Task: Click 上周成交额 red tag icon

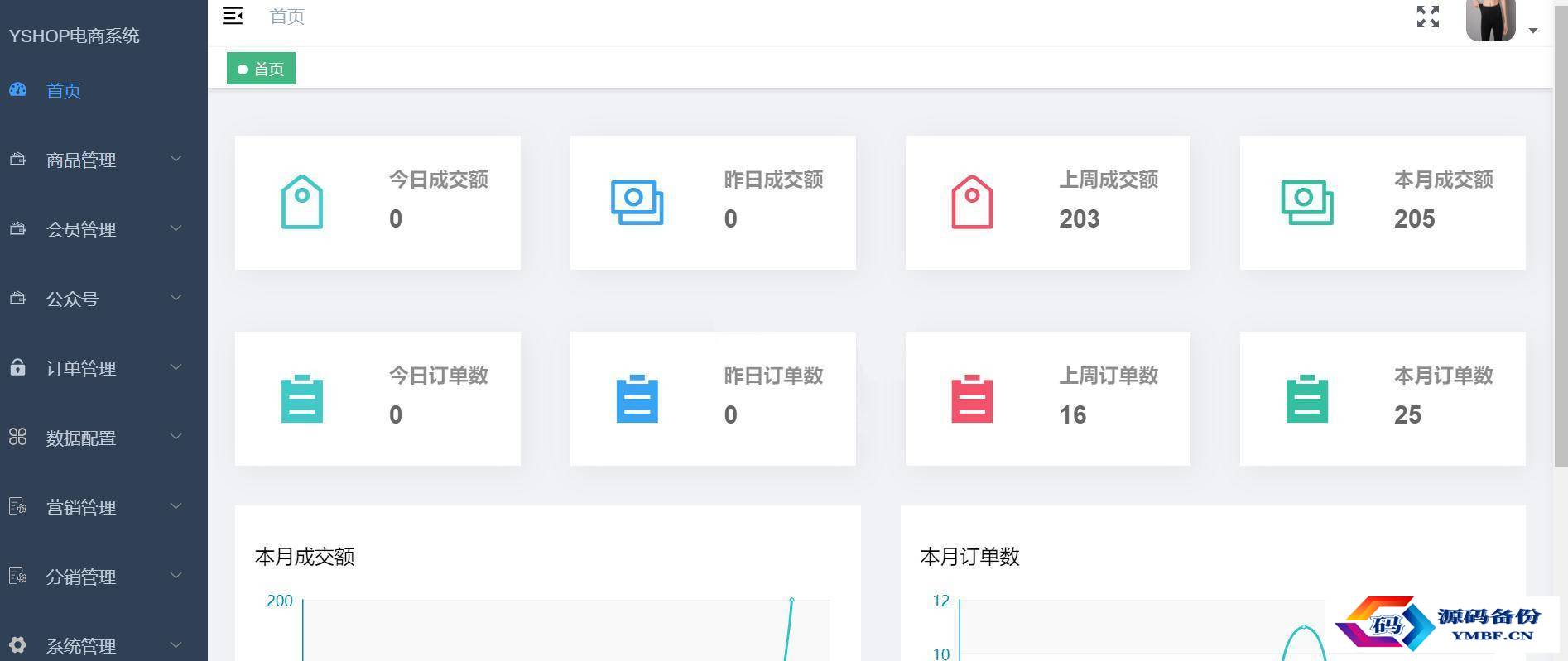Action: 972,202
